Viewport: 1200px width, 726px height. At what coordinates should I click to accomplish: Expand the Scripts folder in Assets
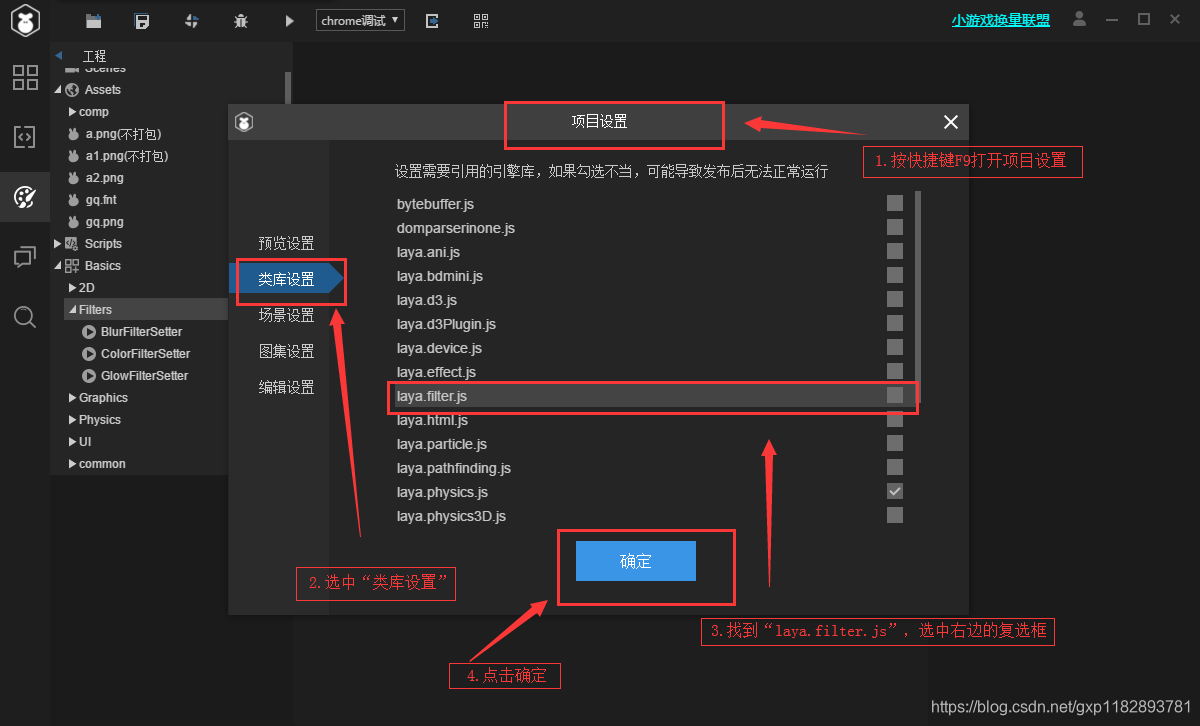click(57, 243)
